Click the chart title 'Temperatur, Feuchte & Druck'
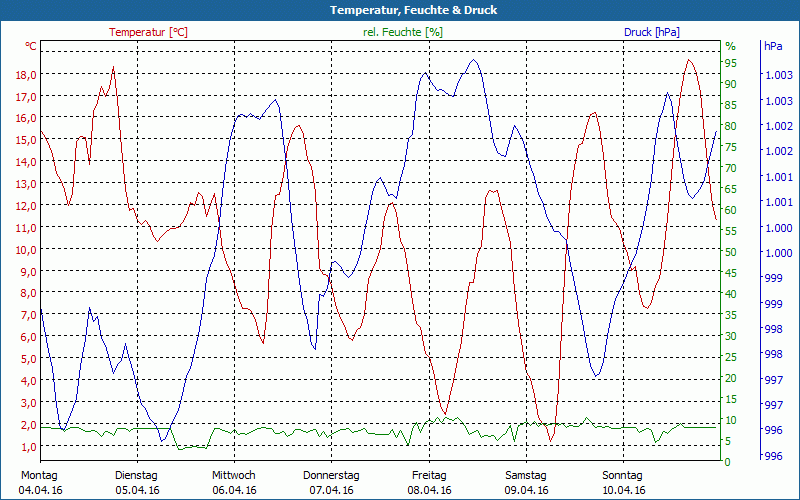This screenshot has height=500, width=800. (413, 10)
